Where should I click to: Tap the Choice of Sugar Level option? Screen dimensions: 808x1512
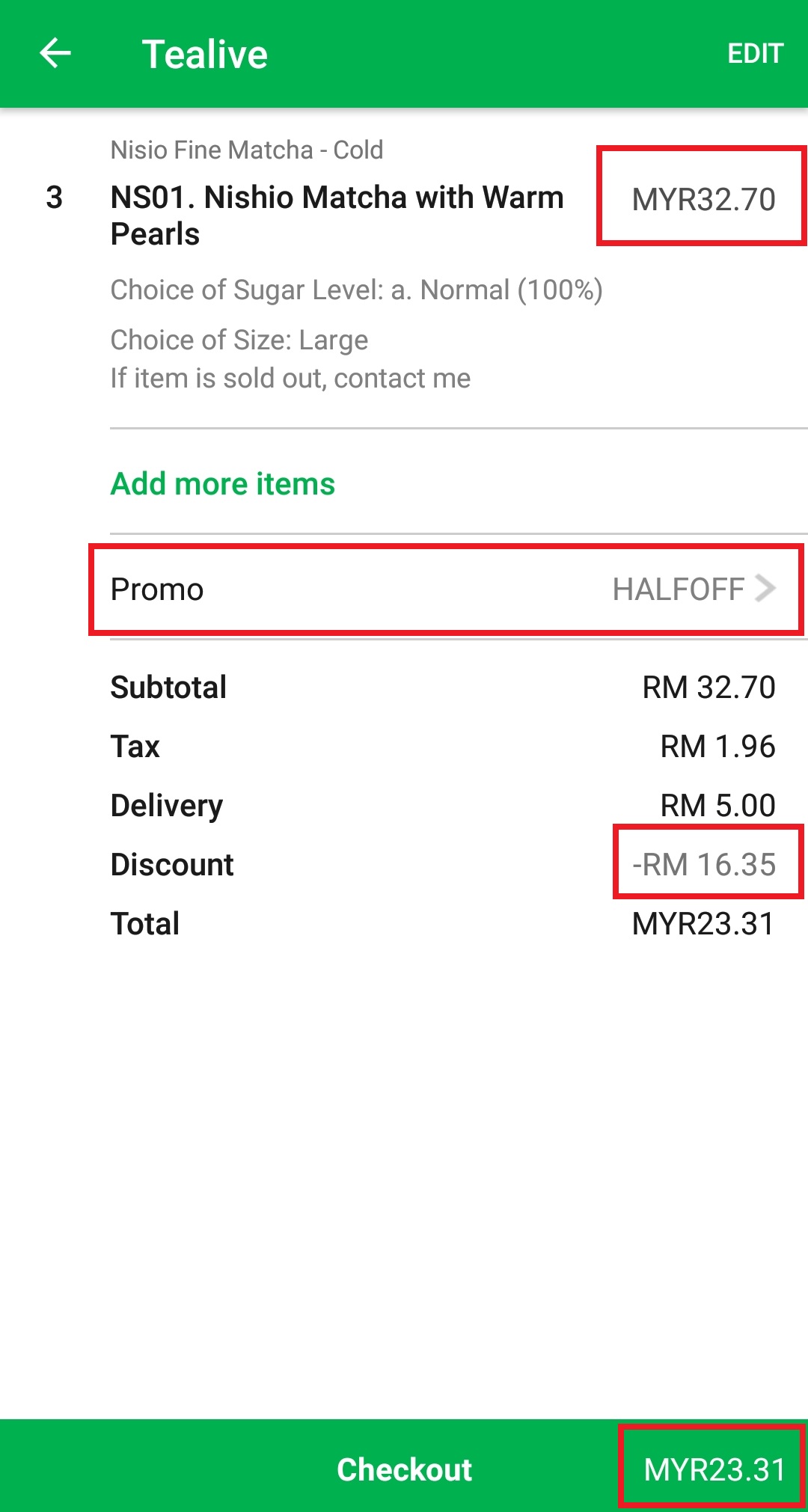(x=356, y=290)
